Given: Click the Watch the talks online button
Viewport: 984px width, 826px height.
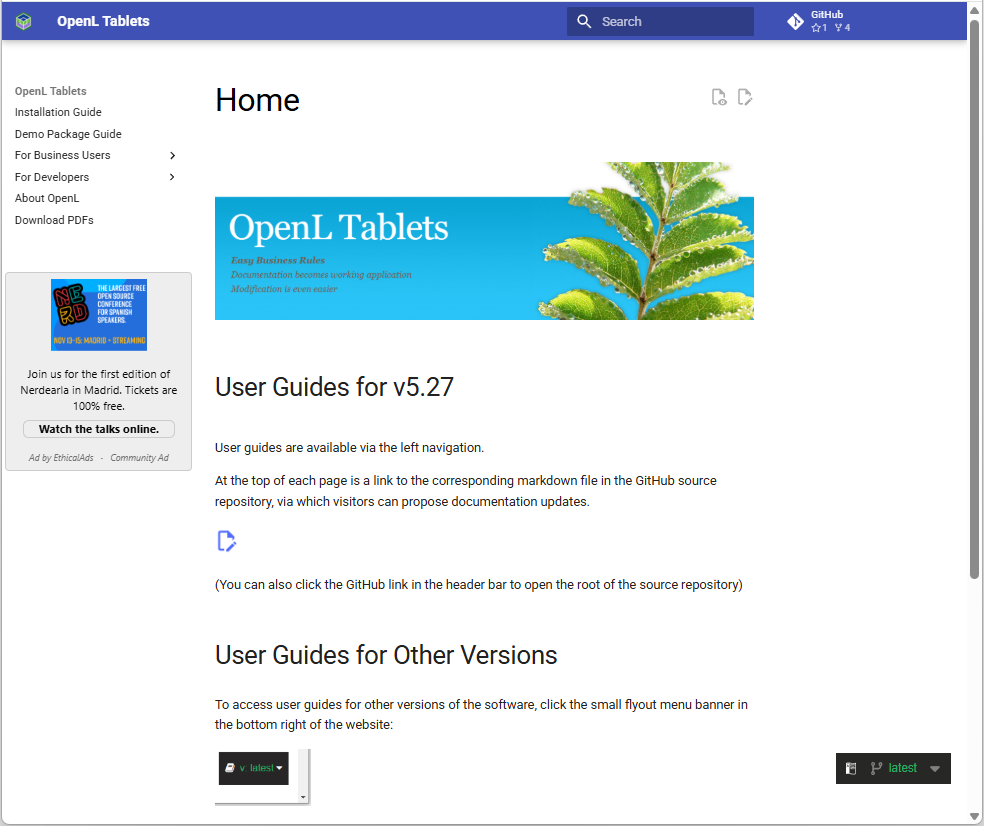Looking at the screenshot, I should click(99, 429).
